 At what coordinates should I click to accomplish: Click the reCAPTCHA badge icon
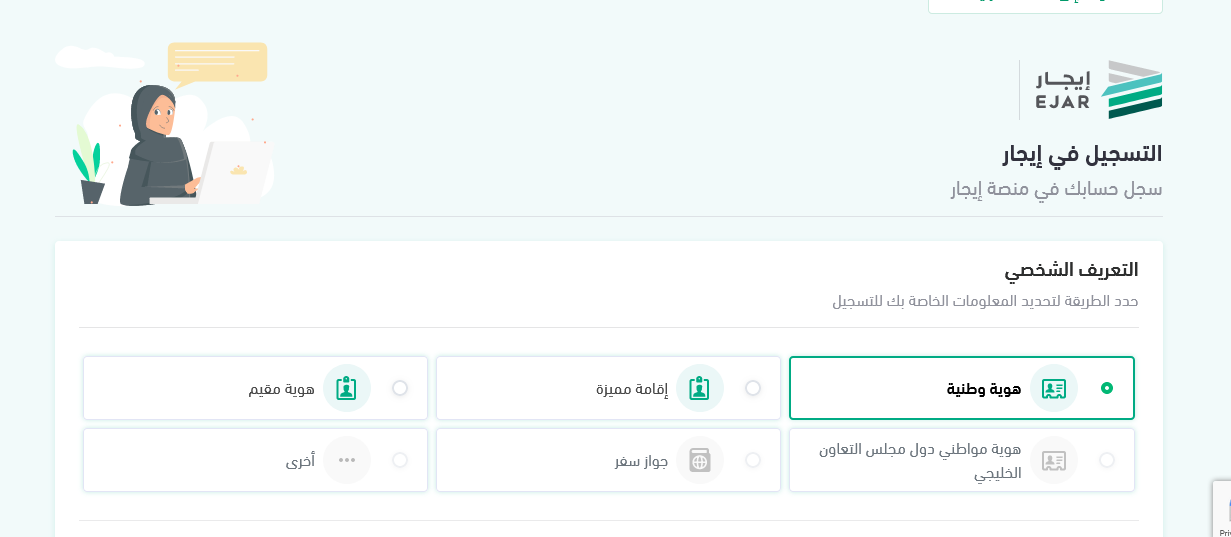pyautogui.click(x=1223, y=509)
